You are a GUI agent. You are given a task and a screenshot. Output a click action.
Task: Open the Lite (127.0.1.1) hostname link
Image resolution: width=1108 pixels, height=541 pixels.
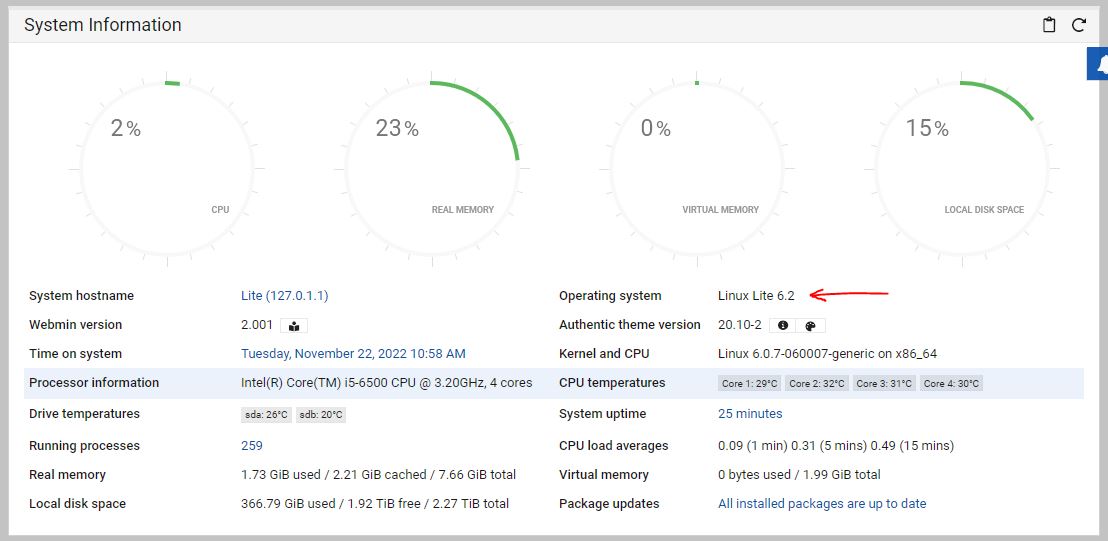[x=284, y=296]
